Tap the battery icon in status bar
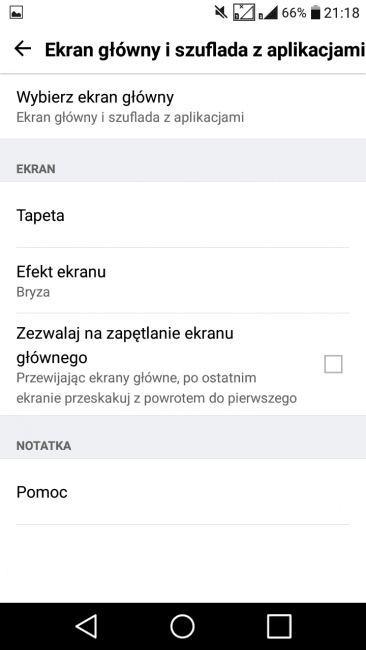Image resolution: width=366 pixels, height=650 pixels. point(316,13)
